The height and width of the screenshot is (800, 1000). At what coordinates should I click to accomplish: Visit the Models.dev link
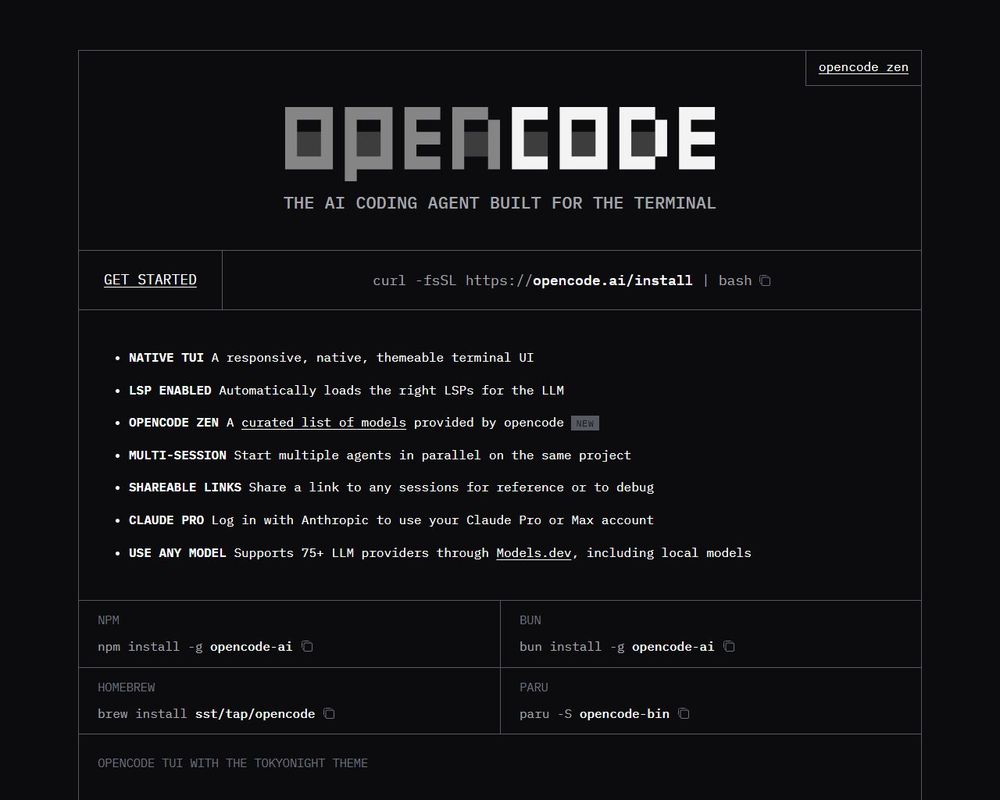[534, 552]
